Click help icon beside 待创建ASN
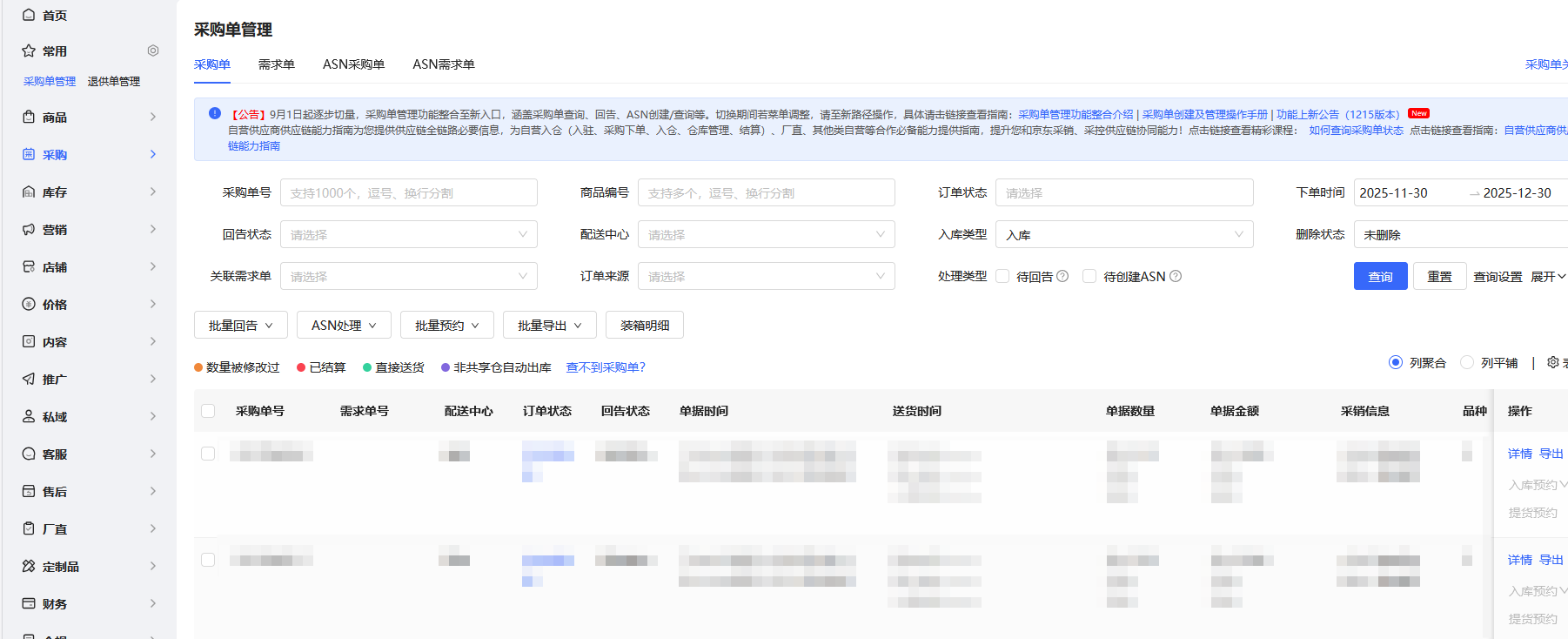 click(1176, 276)
